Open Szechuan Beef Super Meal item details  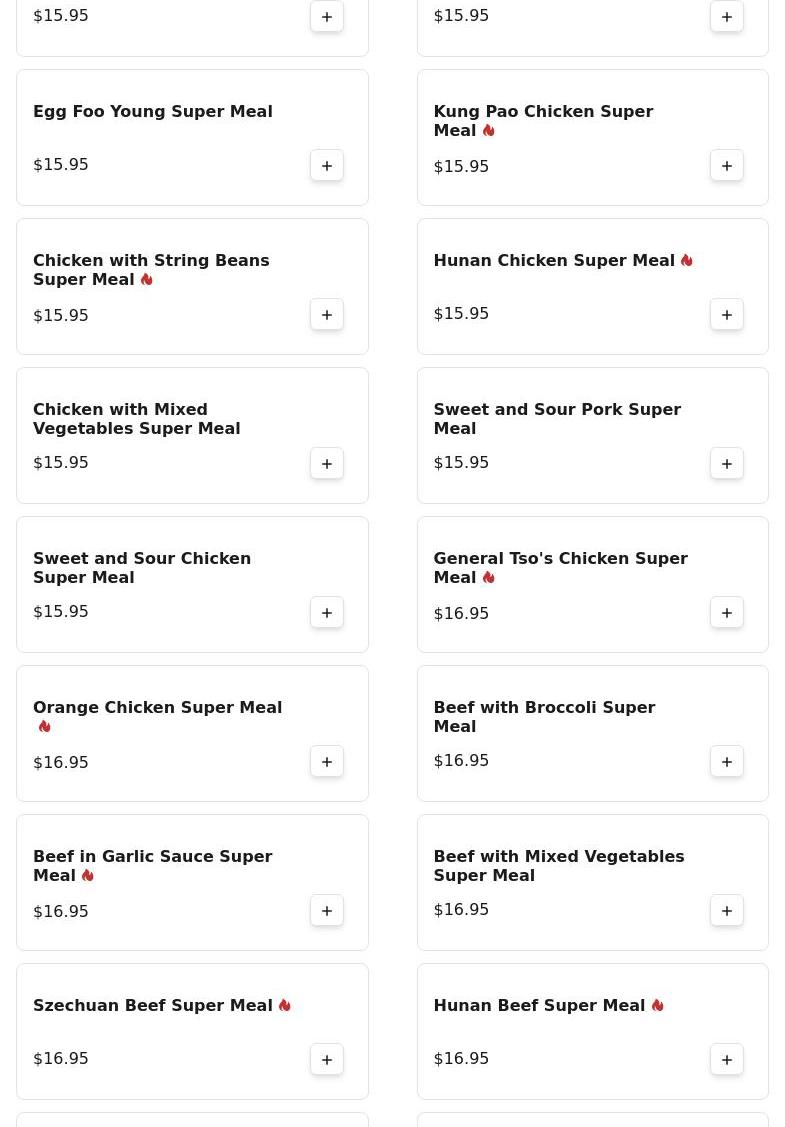152,1005
